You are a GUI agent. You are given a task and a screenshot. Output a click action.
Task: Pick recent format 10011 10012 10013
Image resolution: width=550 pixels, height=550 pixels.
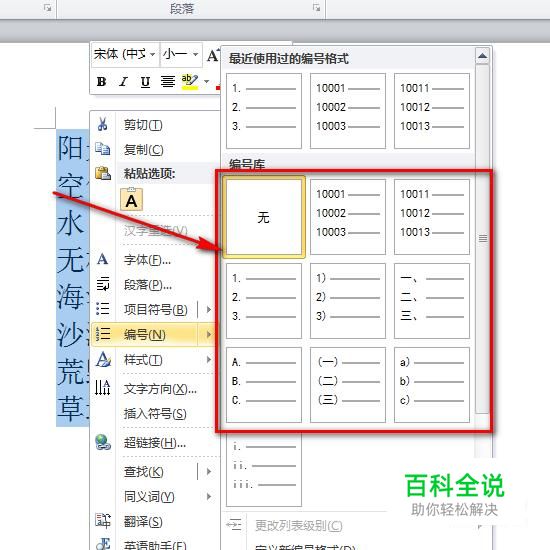click(432, 111)
